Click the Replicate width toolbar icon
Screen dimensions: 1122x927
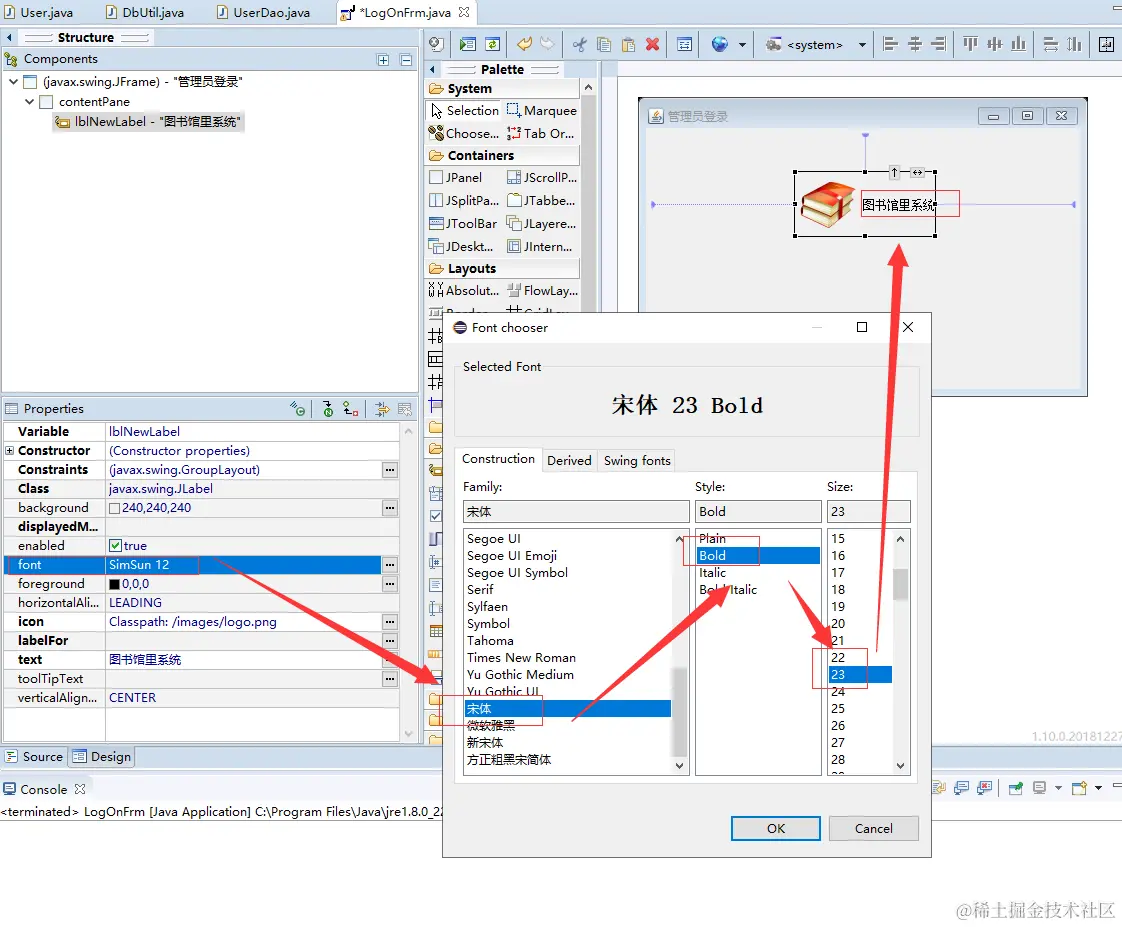pos(1050,44)
